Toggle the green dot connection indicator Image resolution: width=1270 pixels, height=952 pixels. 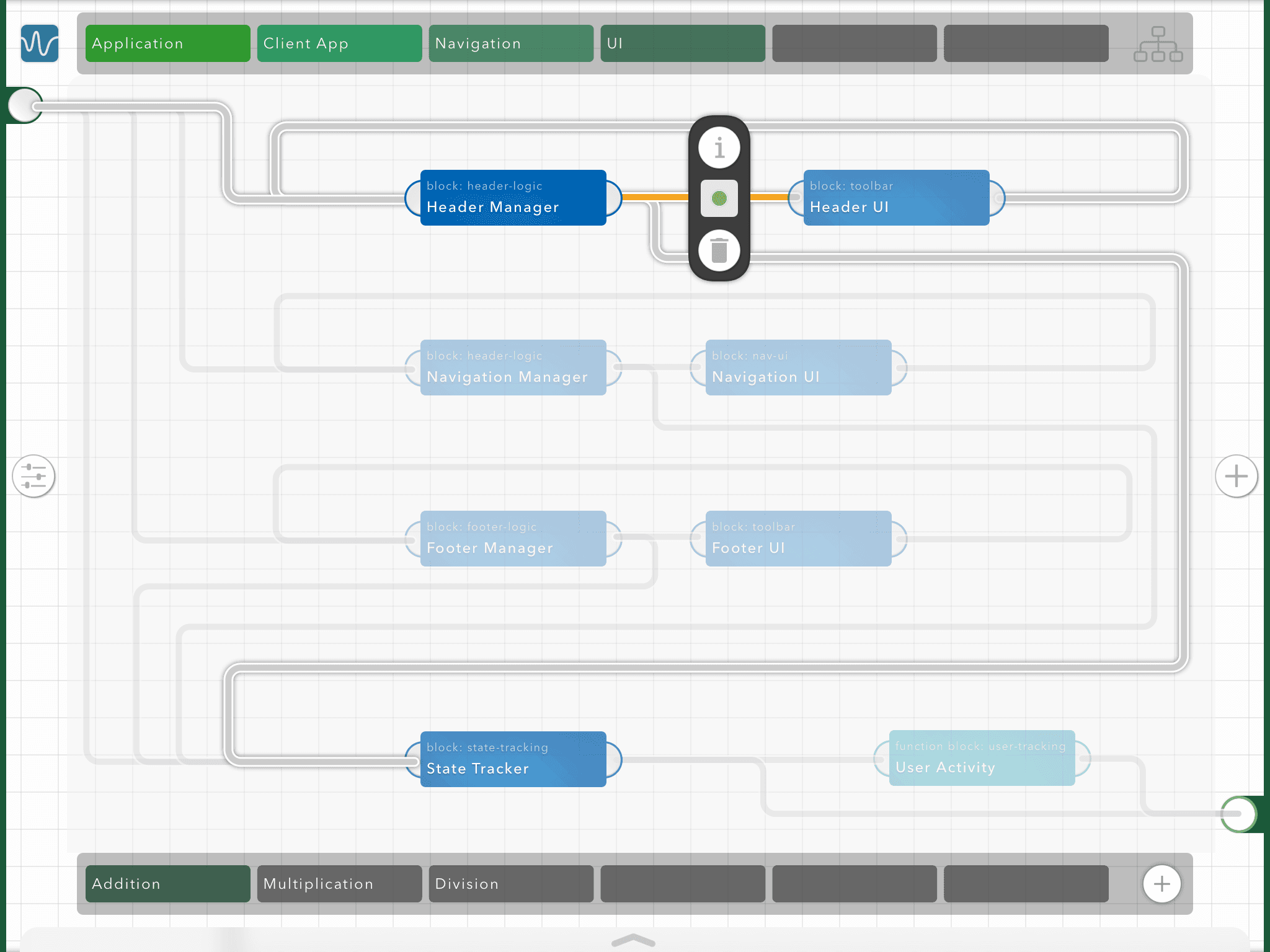click(719, 198)
